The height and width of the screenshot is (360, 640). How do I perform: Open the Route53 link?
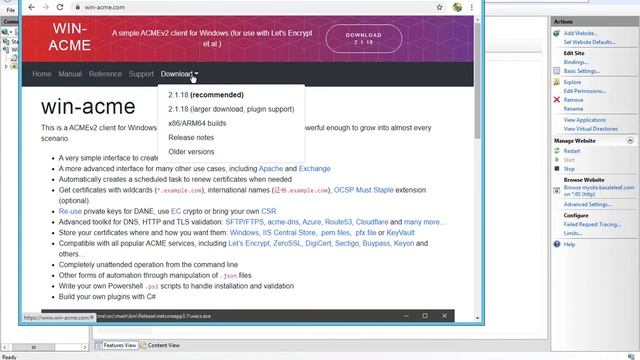point(338,222)
